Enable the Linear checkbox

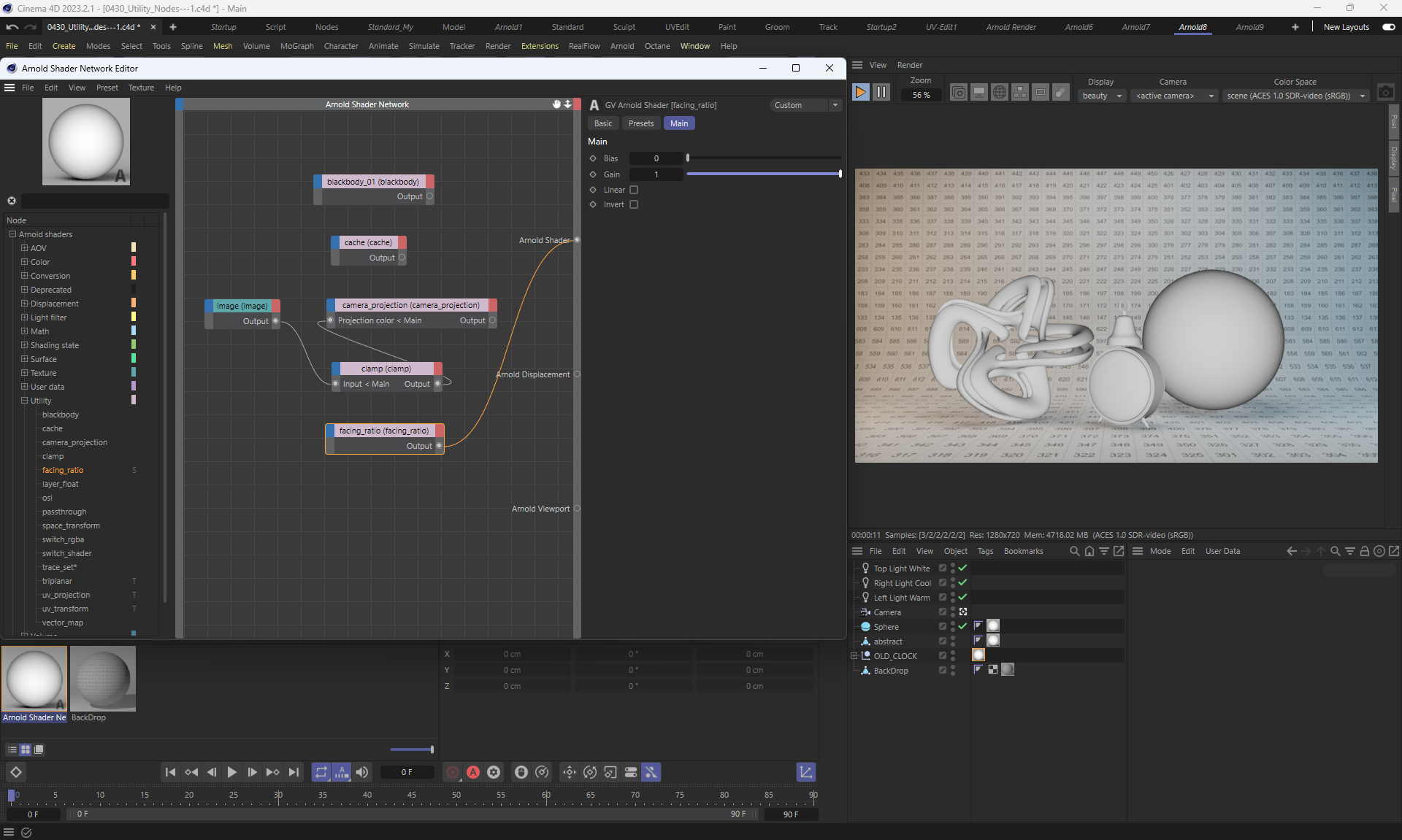pyautogui.click(x=634, y=190)
